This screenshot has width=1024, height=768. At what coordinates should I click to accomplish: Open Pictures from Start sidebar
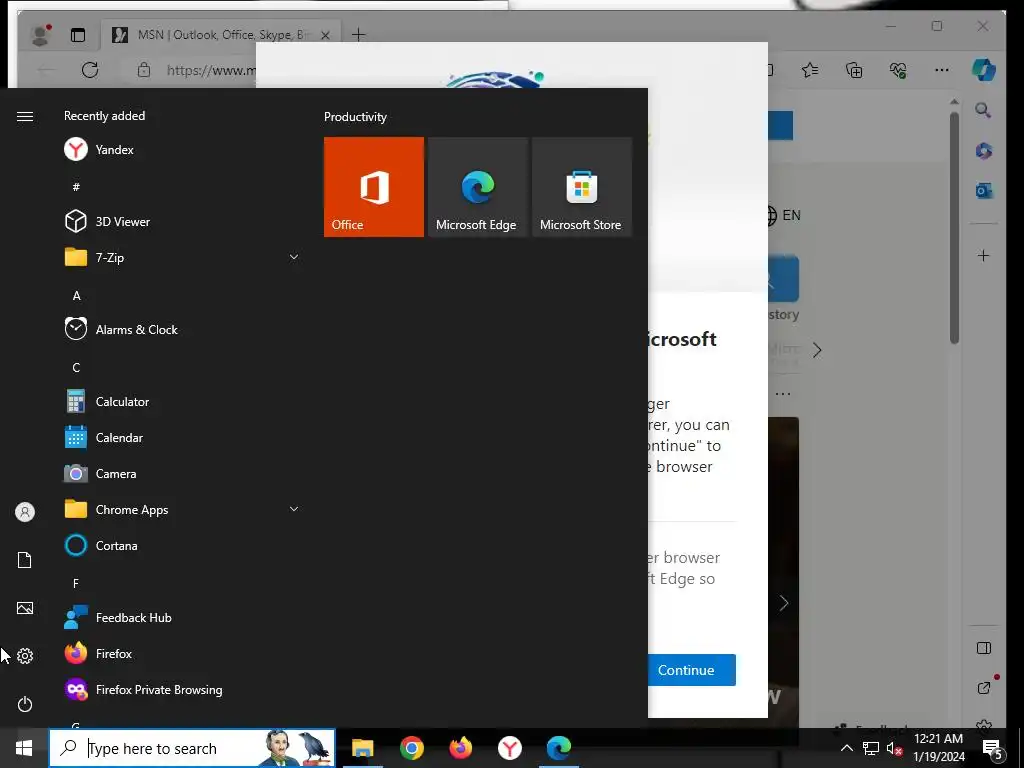click(x=25, y=608)
